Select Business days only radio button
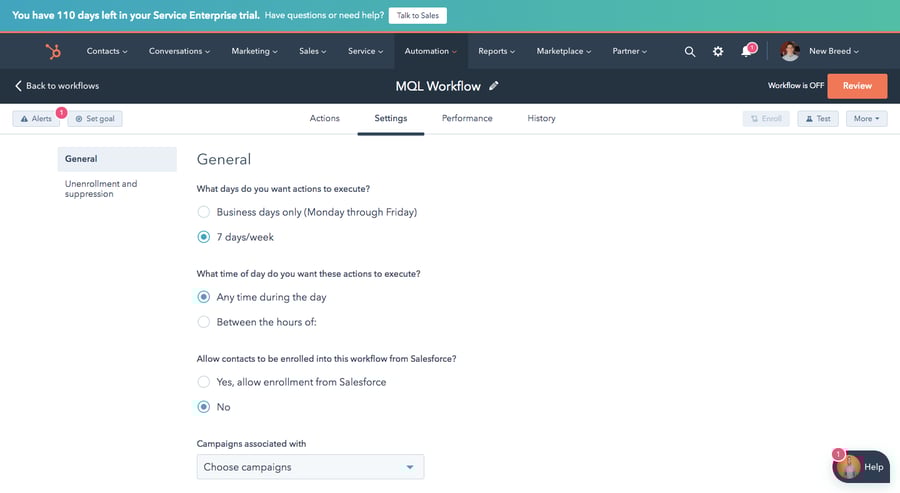 [x=203, y=212]
